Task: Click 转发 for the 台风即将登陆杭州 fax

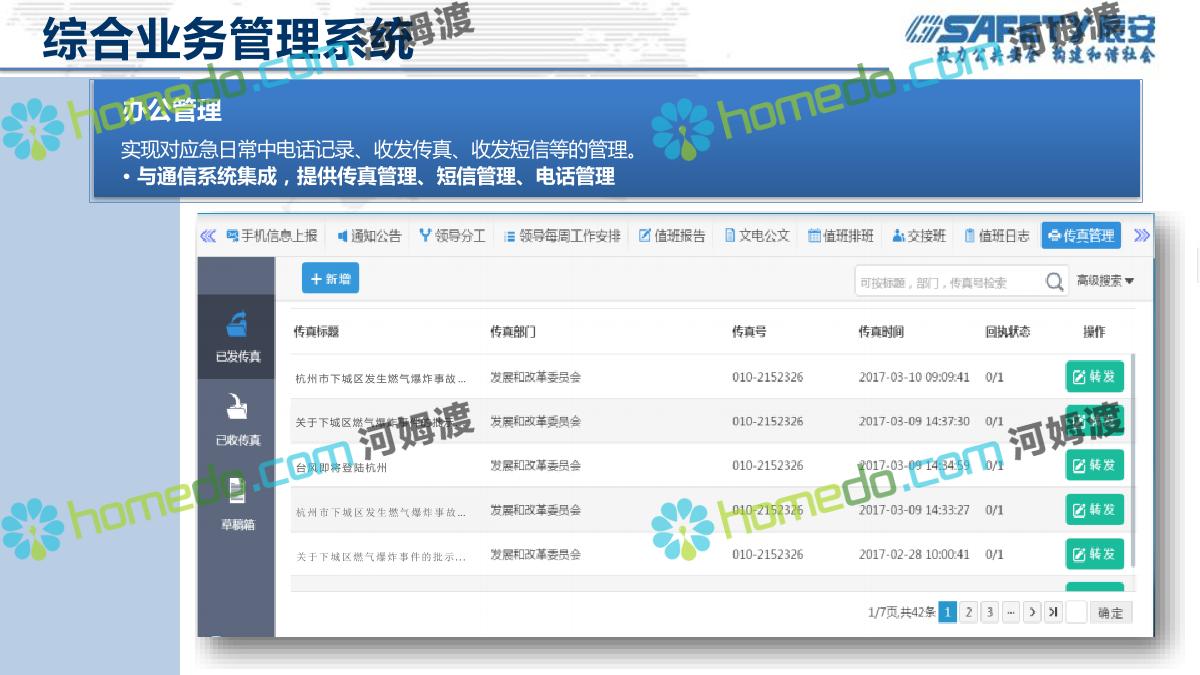Action: (1094, 465)
